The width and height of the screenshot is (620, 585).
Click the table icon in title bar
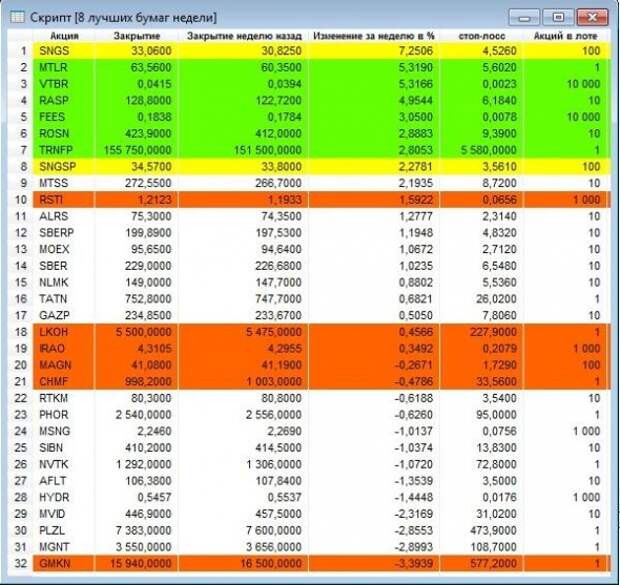click(x=17, y=17)
